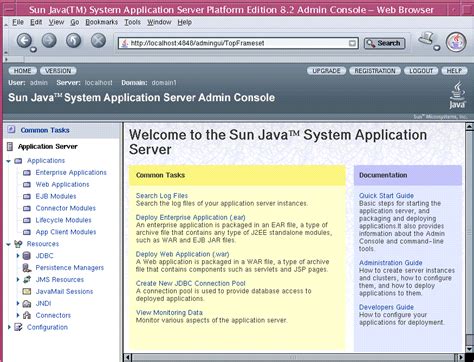Click the REGISTRATION button
Image resolution: width=474 pixels, height=362 pixels.
[375, 71]
